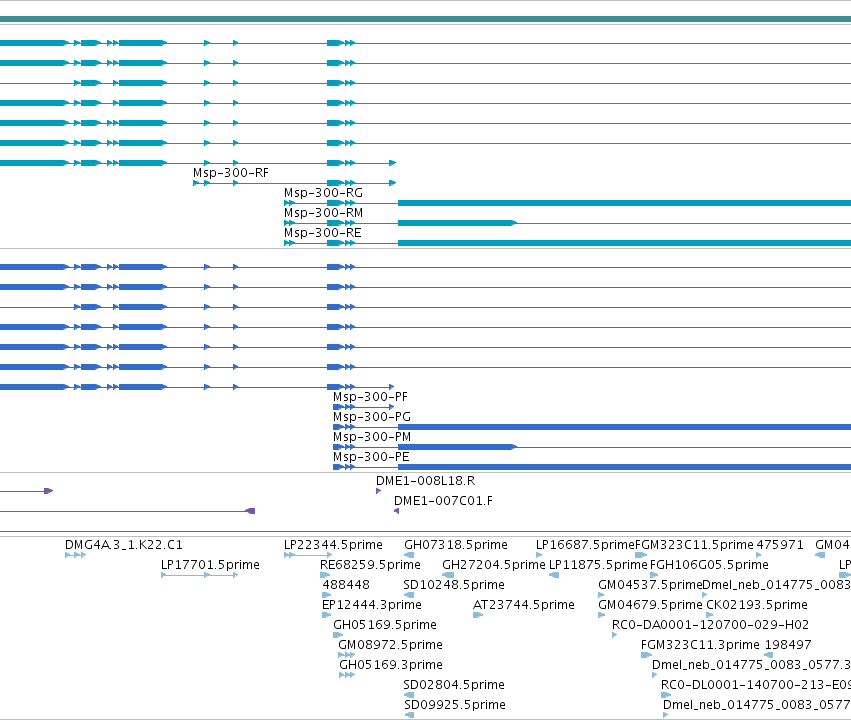Click the teal reference bar at top
Viewport: 851px width, 720px height.
pos(426,20)
